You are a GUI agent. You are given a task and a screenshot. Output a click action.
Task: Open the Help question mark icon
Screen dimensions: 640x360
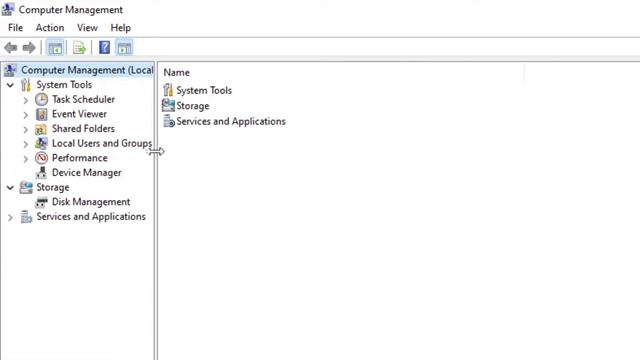[104, 48]
